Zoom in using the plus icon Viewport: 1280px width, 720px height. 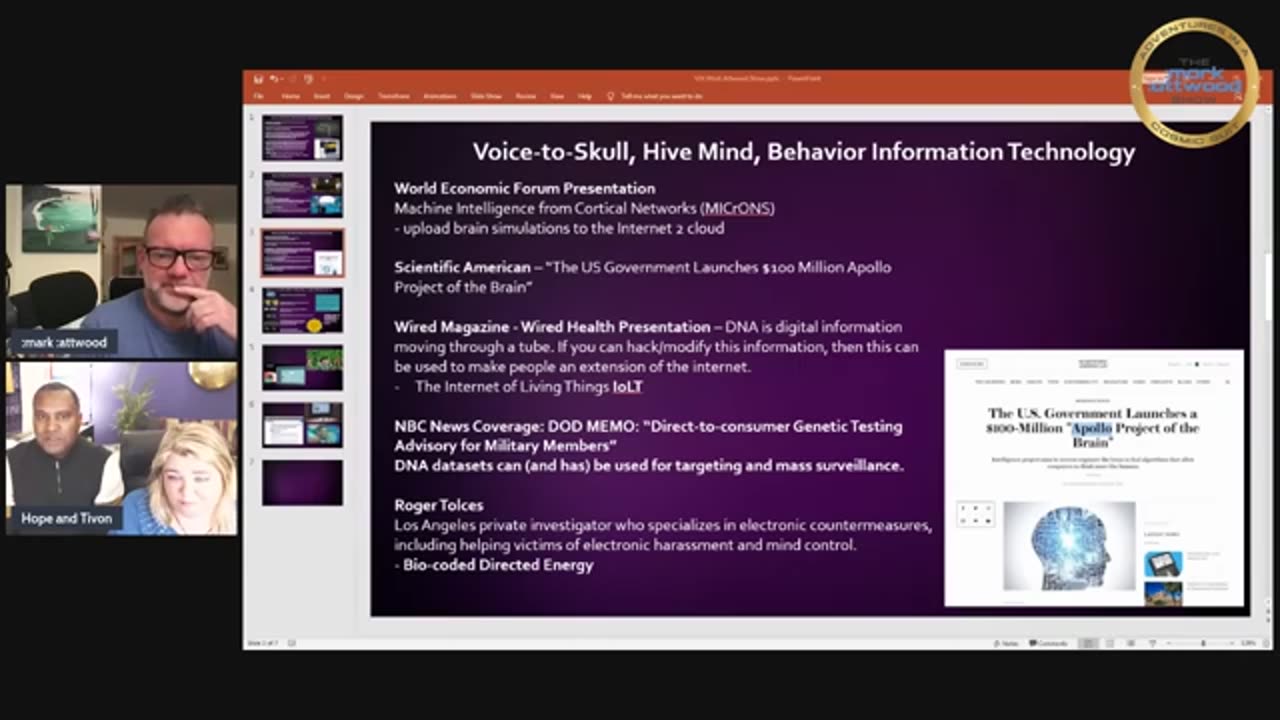(x=1233, y=643)
